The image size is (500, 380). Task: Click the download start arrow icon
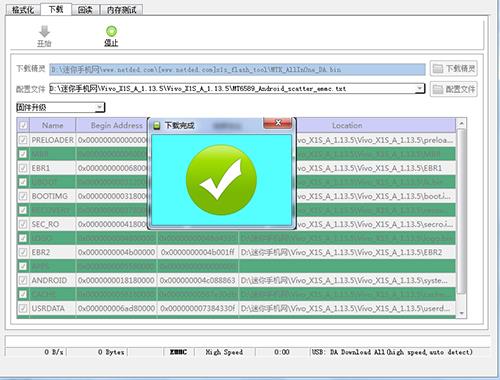44,32
